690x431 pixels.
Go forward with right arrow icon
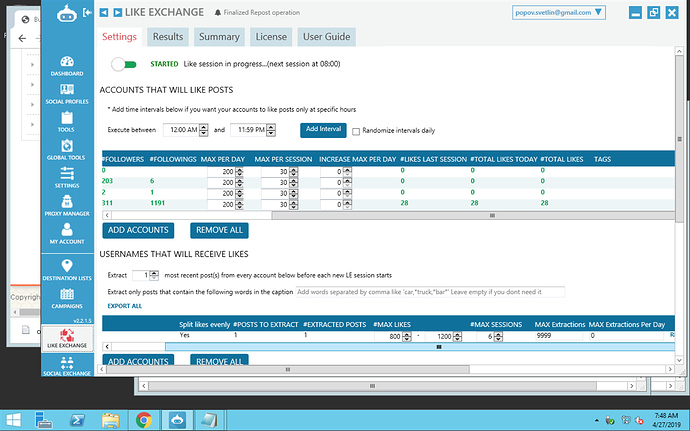[117, 12]
